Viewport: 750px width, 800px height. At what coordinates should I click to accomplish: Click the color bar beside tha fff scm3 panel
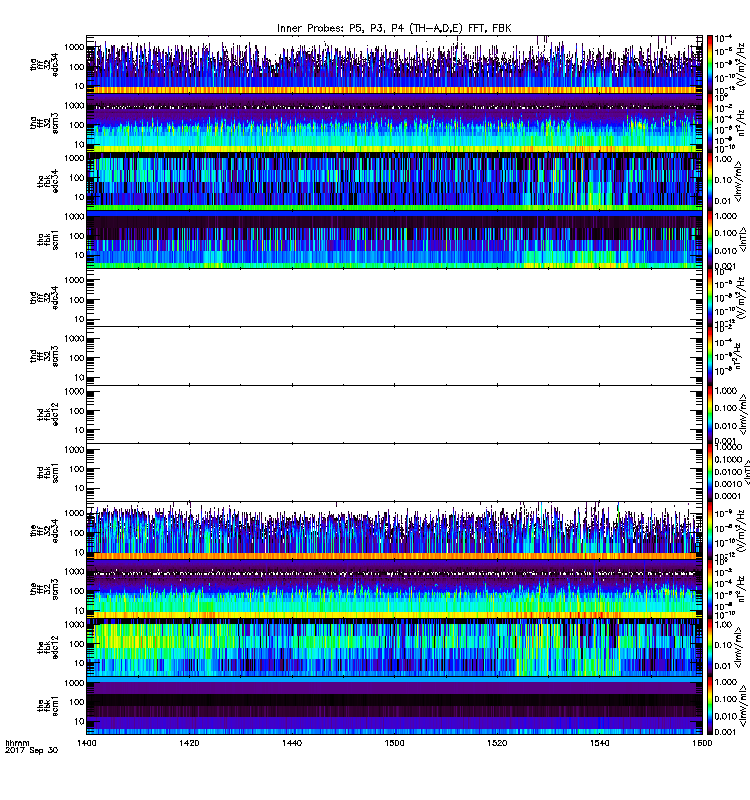pyautogui.click(x=710, y=123)
